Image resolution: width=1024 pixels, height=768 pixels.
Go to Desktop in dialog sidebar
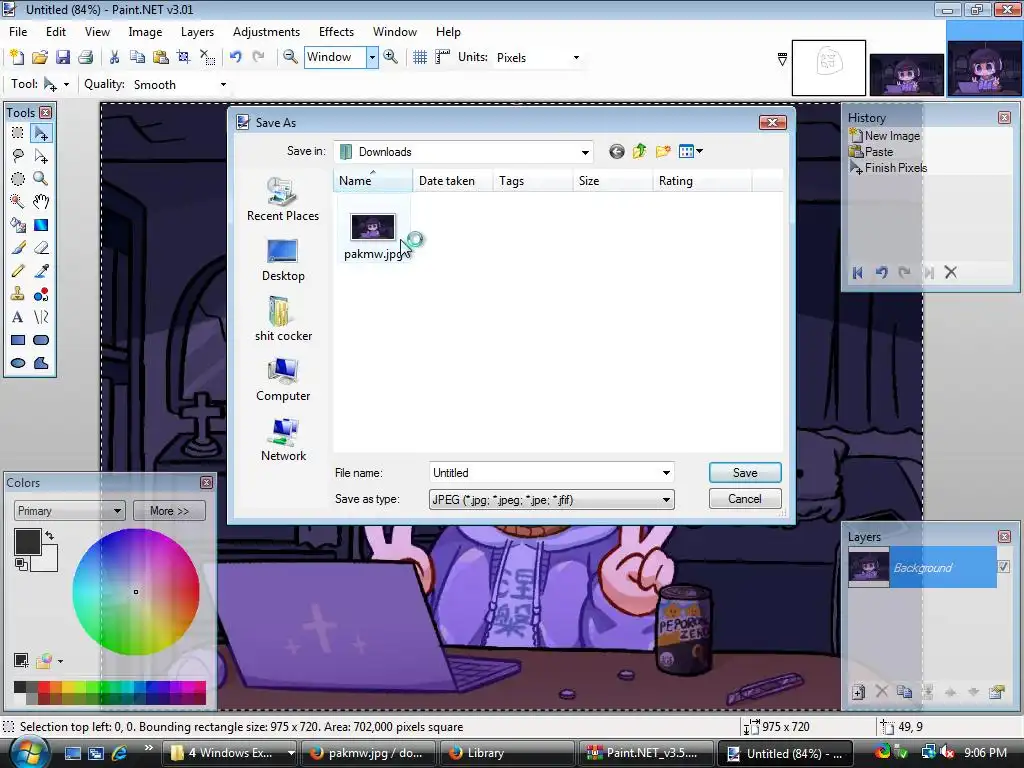[x=283, y=260]
